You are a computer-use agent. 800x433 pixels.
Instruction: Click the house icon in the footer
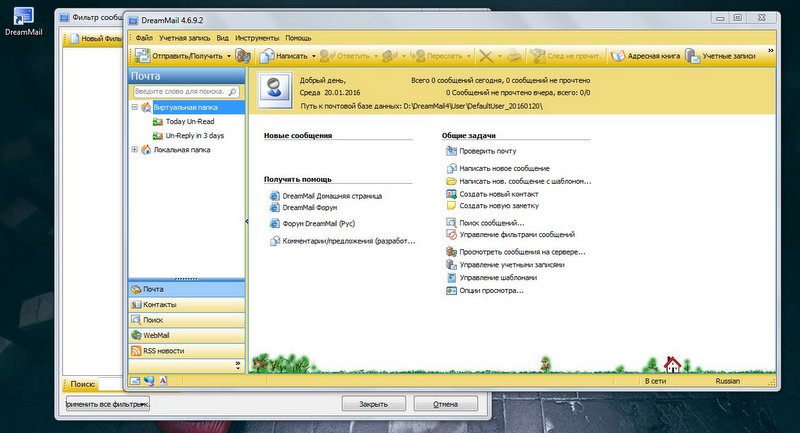tap(672, 364)
